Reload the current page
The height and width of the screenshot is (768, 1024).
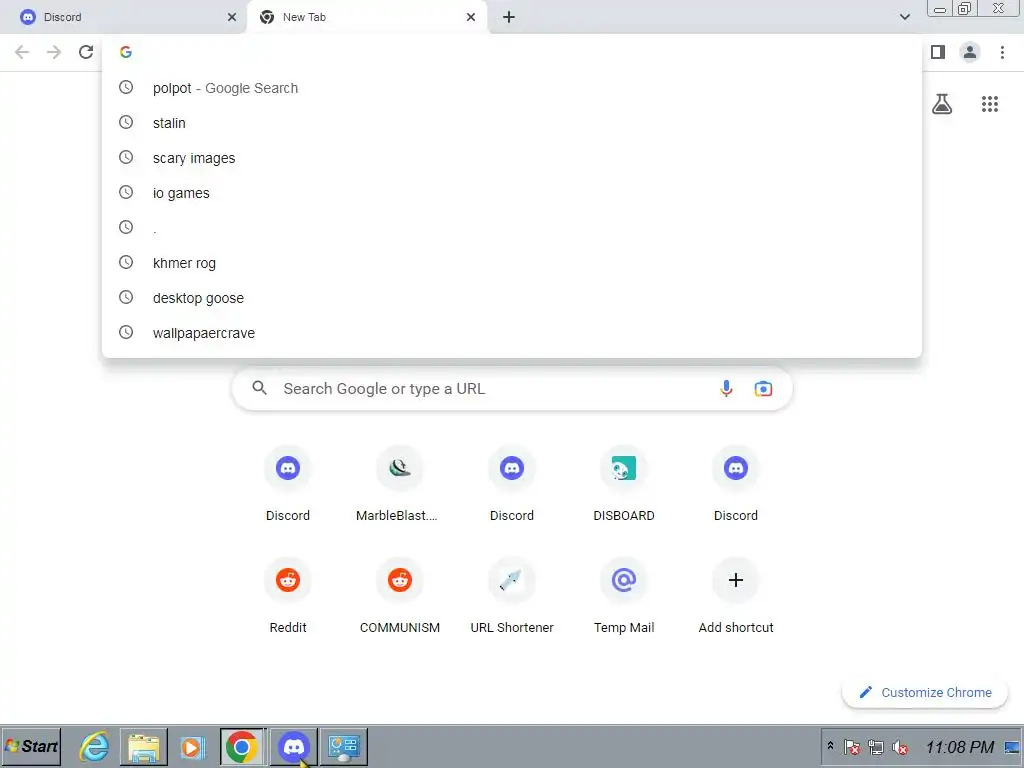click(86, 52)
